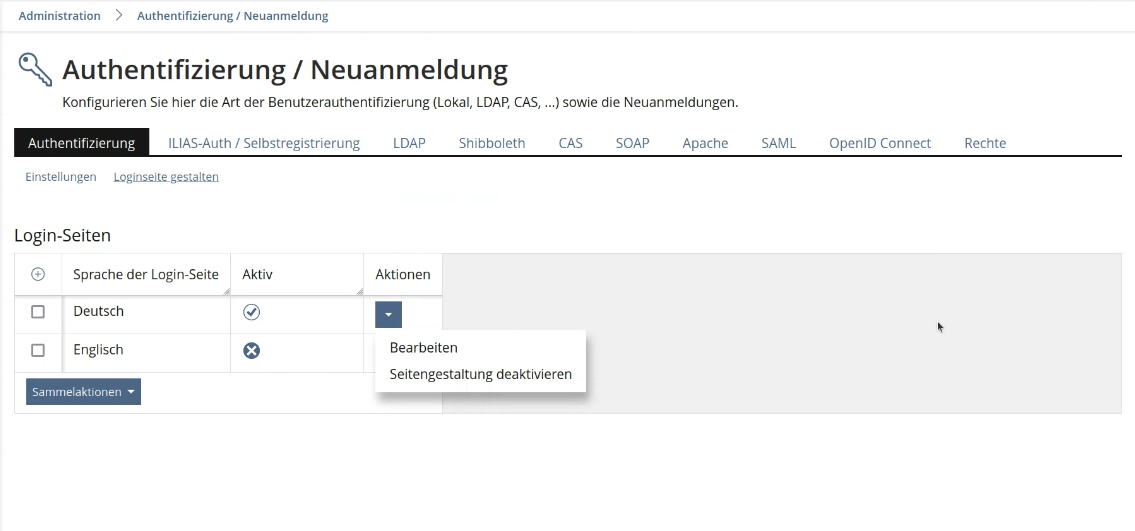The width and height of the screenshot is (1135, 531).
Task: Open the ILIAS-Auth / Selbstregistrierung tab
Action: [264, 143]
